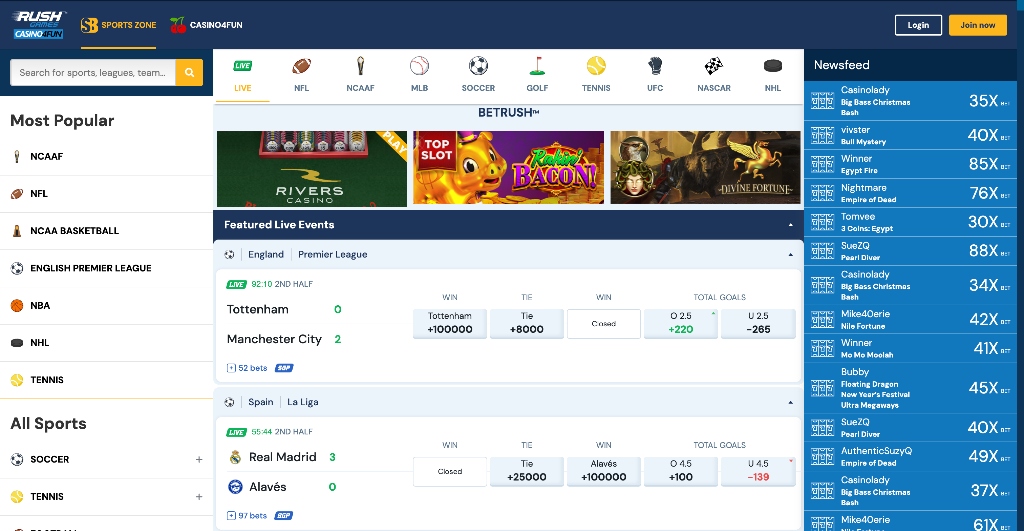The height and width of the screenshot is (531, 1024).
Task: Click the SGP badge for Tottenham match
Action: (284, 368)
